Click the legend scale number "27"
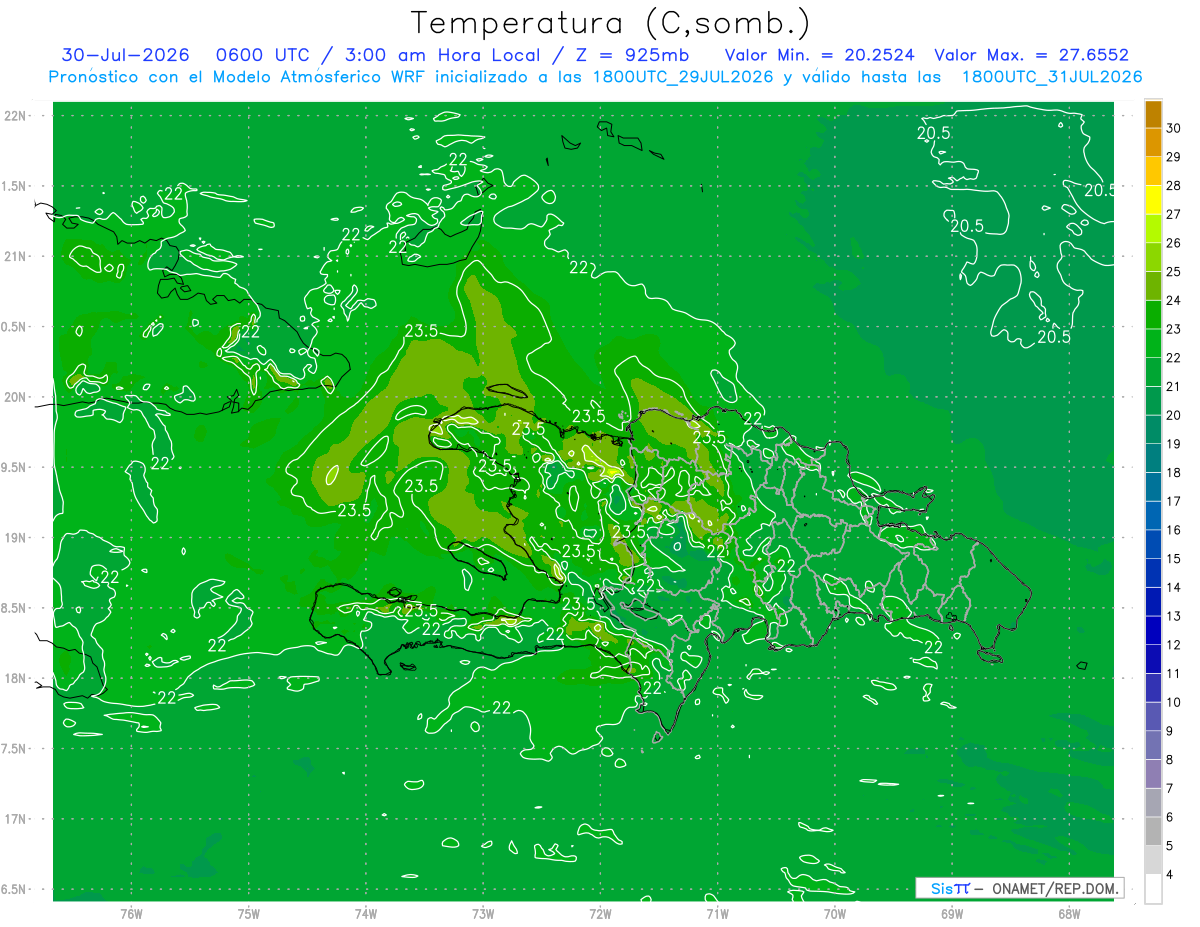 click(1174, 214)
